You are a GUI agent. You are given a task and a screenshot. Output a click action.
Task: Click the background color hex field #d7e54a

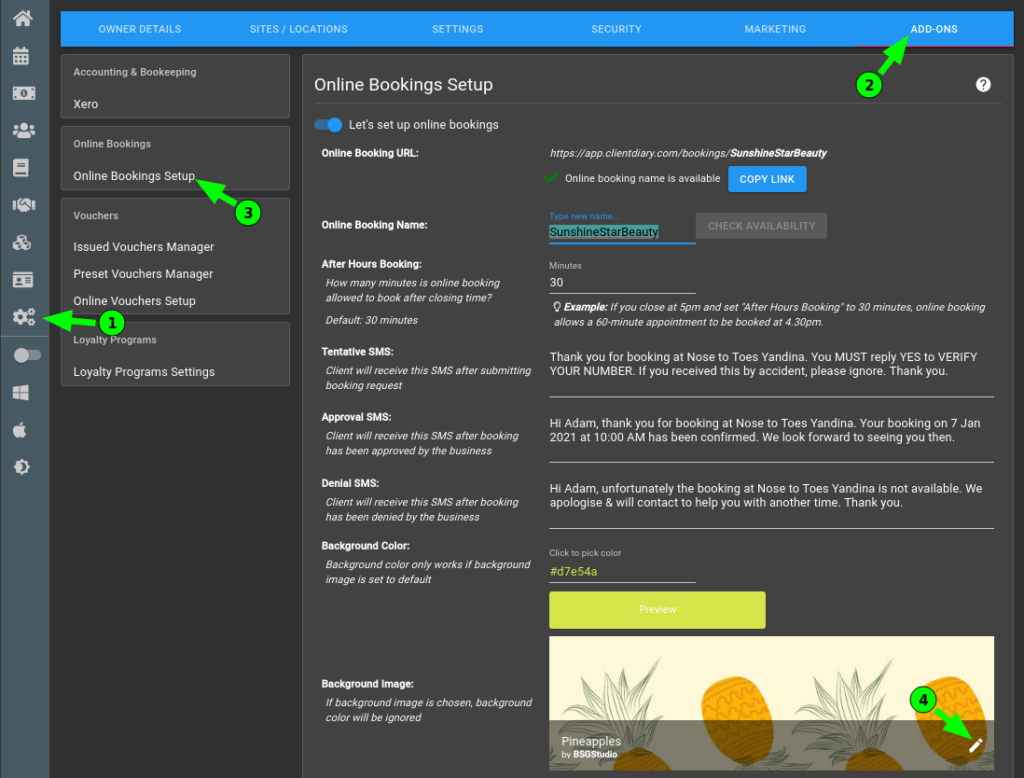(621, 572)
